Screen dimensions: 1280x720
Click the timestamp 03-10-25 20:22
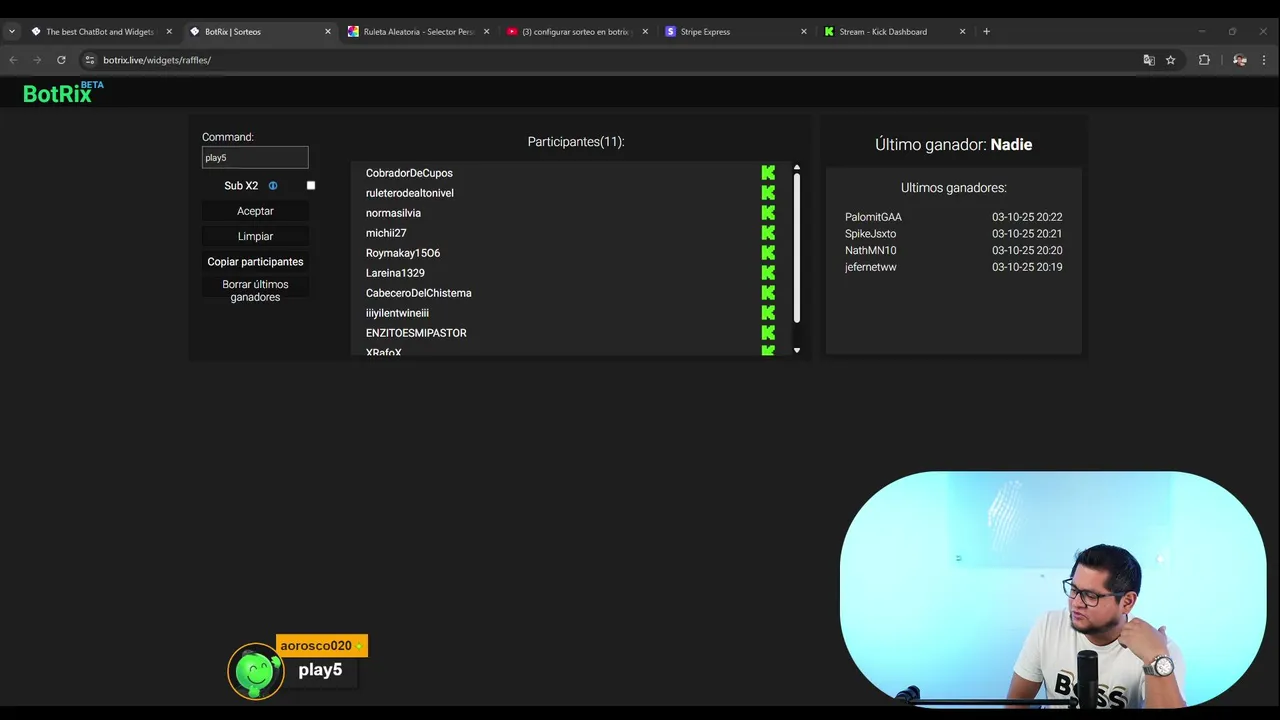(1027, 217)
